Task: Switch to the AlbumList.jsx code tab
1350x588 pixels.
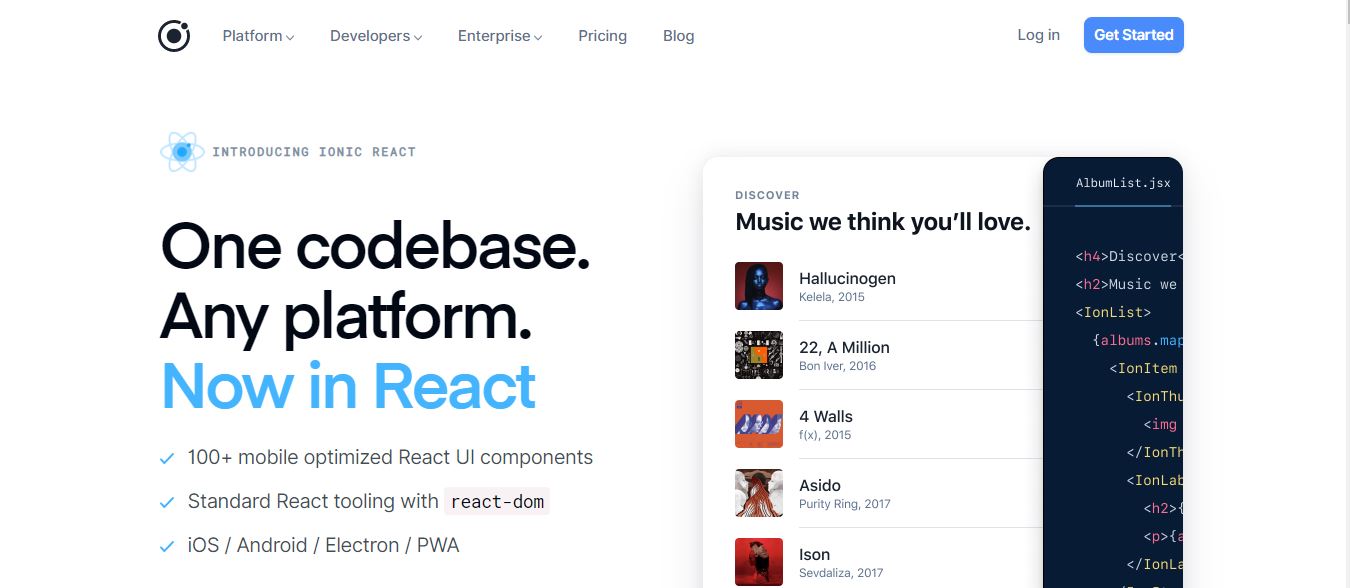Action: pos(1122,183)
